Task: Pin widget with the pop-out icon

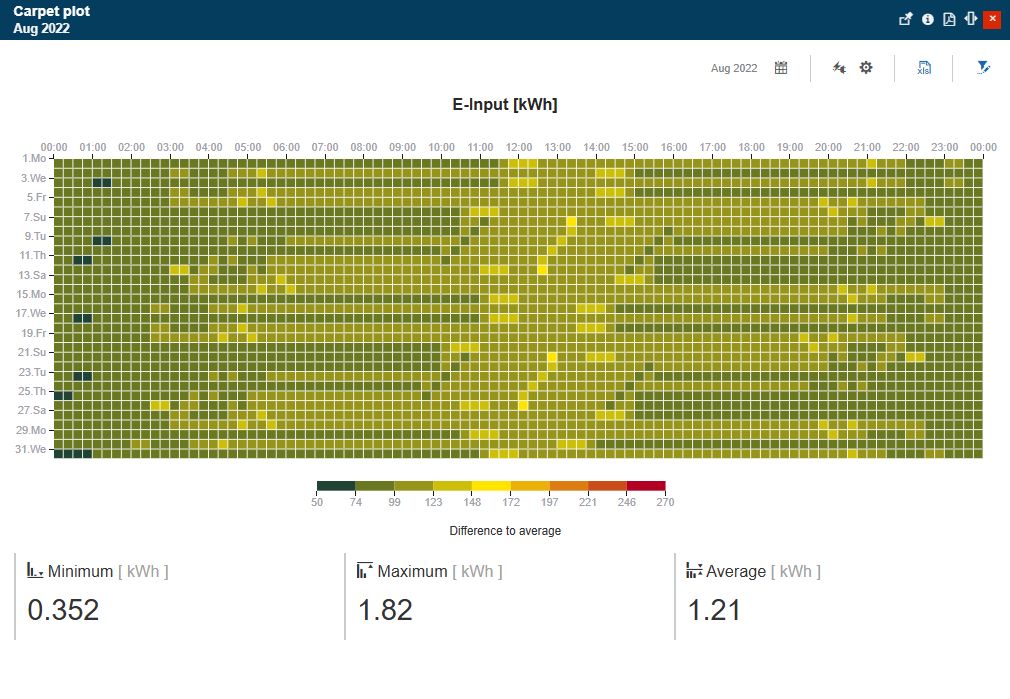Action: coord(906,19)
